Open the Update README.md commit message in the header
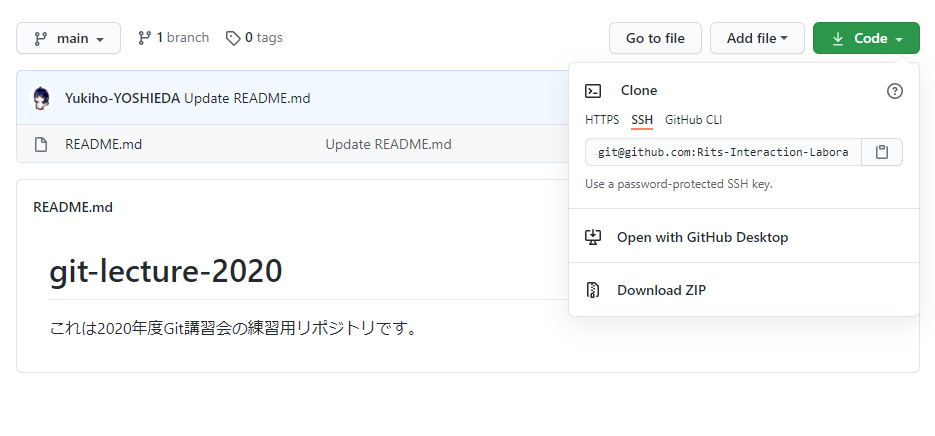Screen dimensions: 935x436 tap(247, 98)
